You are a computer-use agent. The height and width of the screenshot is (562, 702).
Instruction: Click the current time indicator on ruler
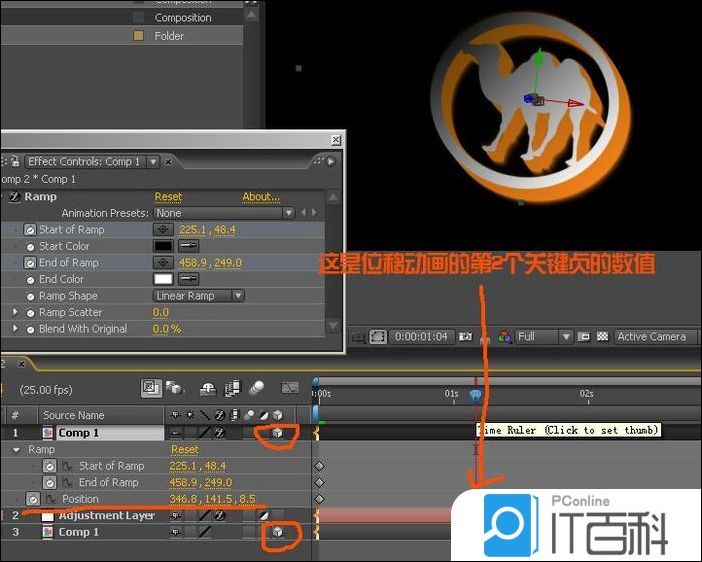[475, 395]
